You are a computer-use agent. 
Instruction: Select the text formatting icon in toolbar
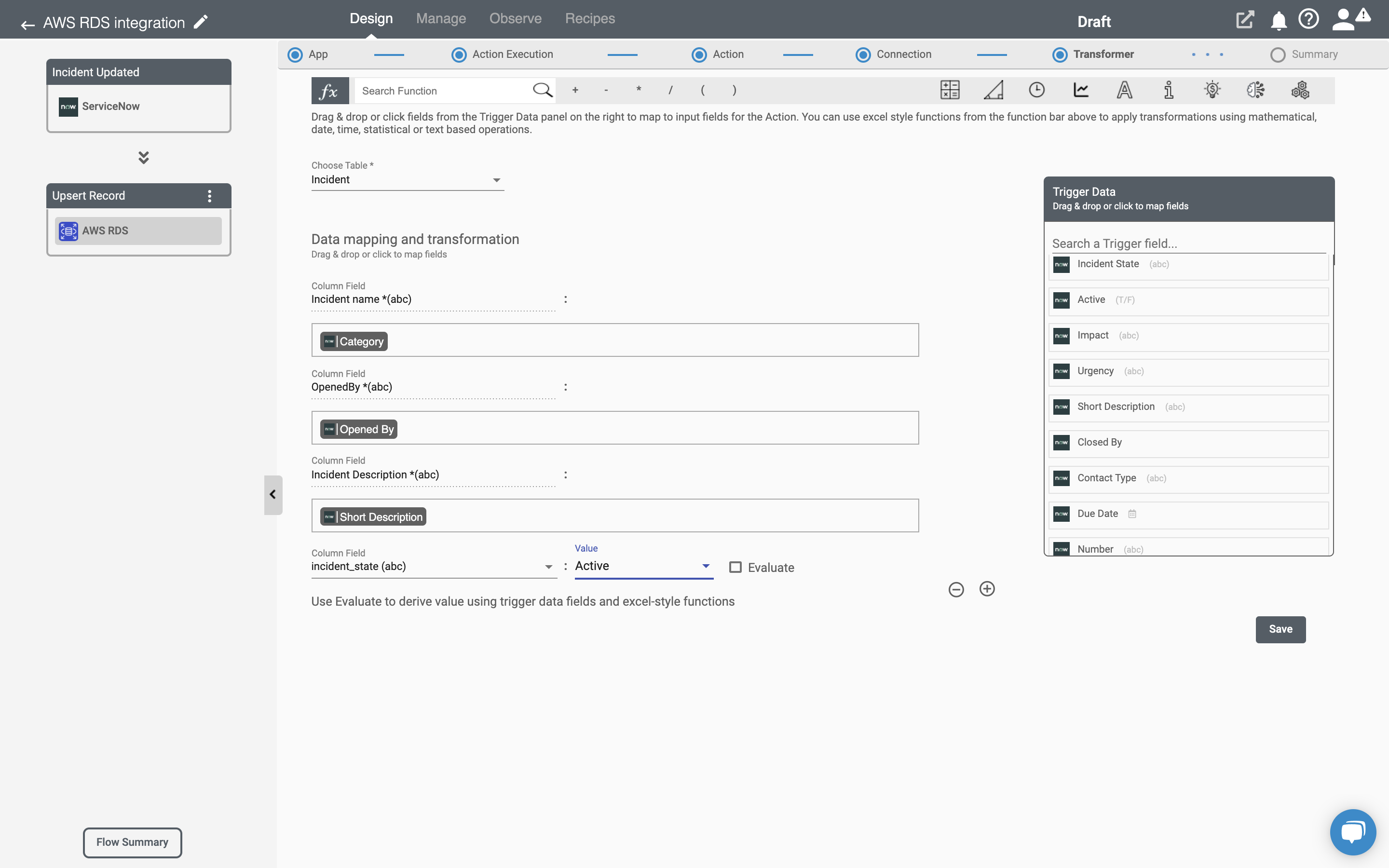(x=1124, y=90)
